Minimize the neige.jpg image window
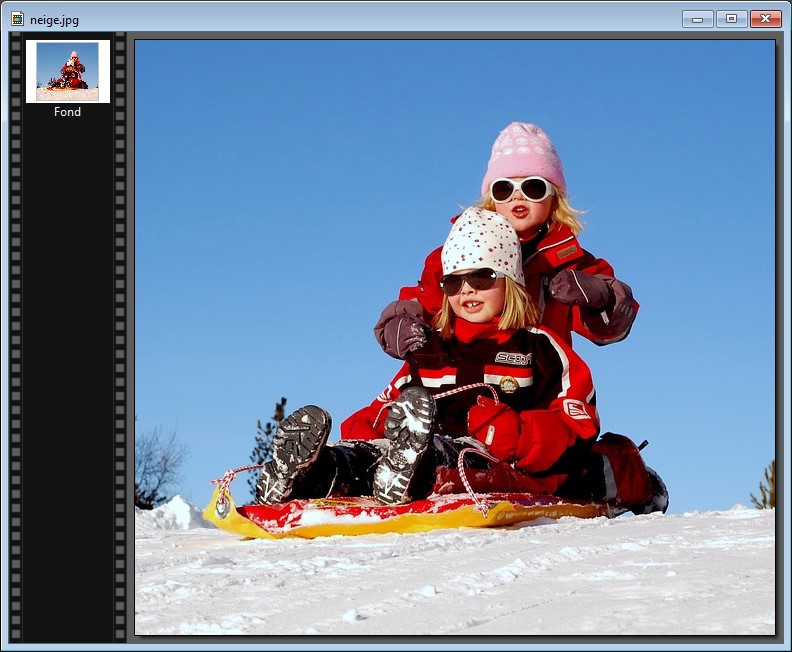This screenshot has width=792, height=652. coord(697,19)
